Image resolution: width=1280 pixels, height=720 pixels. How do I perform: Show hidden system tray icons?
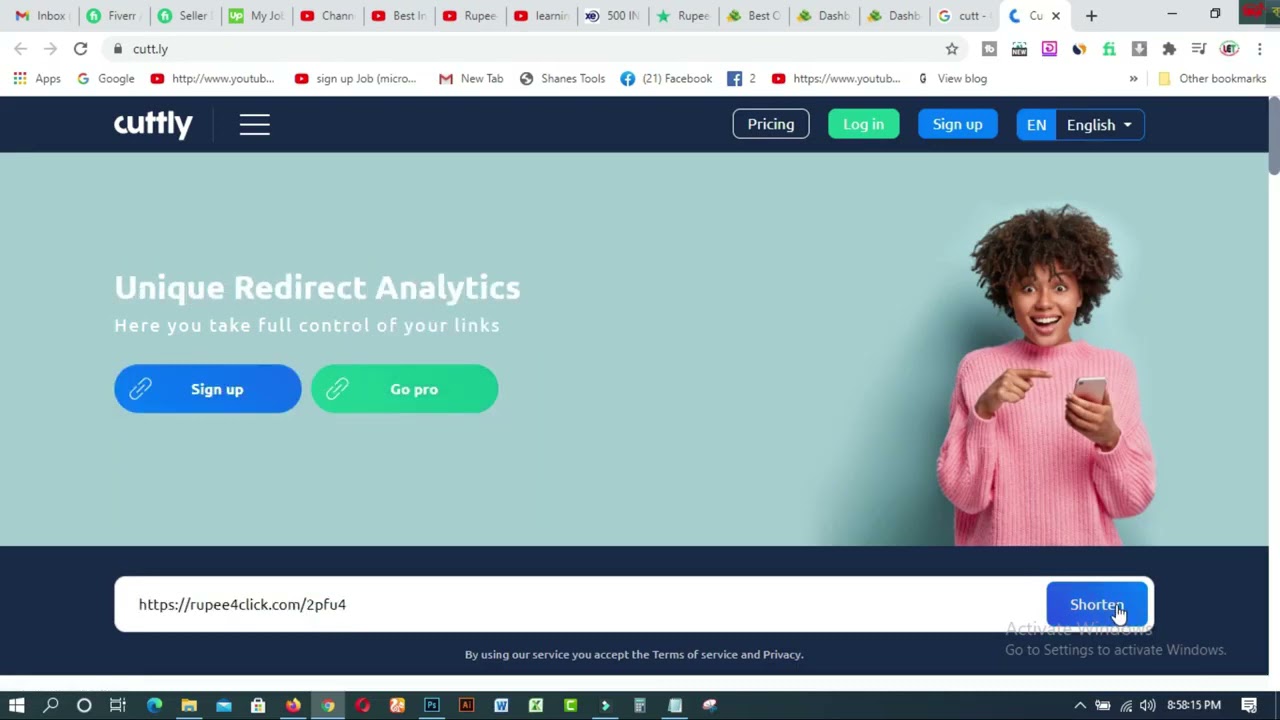[x=1080, y=705]
